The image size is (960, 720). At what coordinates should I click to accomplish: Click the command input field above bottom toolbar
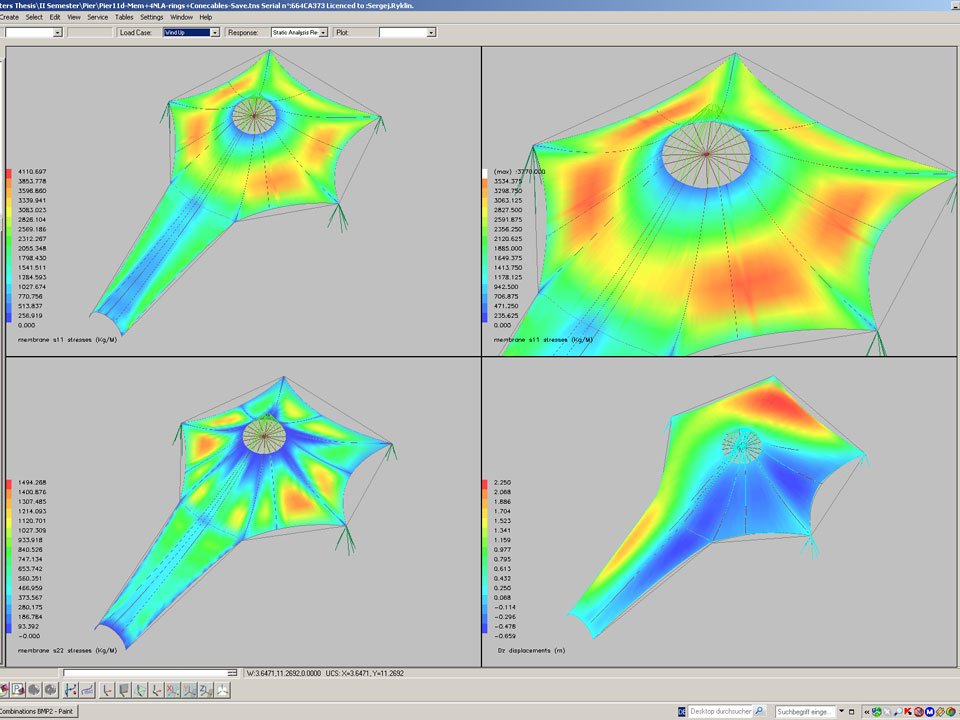pos(150,673)
